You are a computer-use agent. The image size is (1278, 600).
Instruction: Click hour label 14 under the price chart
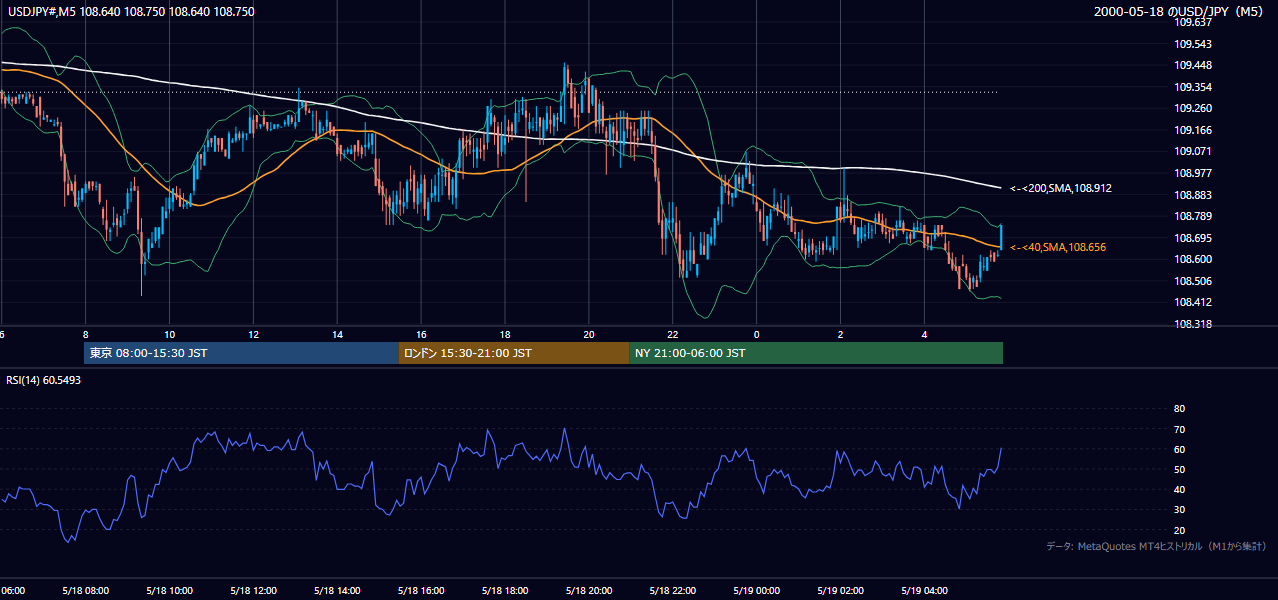tap(338, 334)
